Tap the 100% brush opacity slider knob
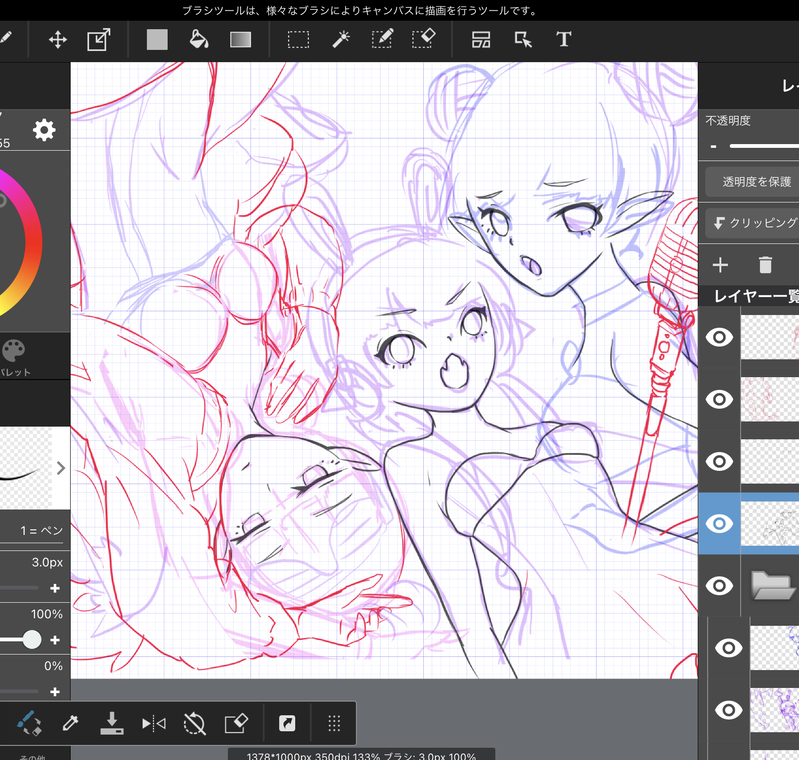The height and width of the screenshot is (760, 799). tap(32, 640)
